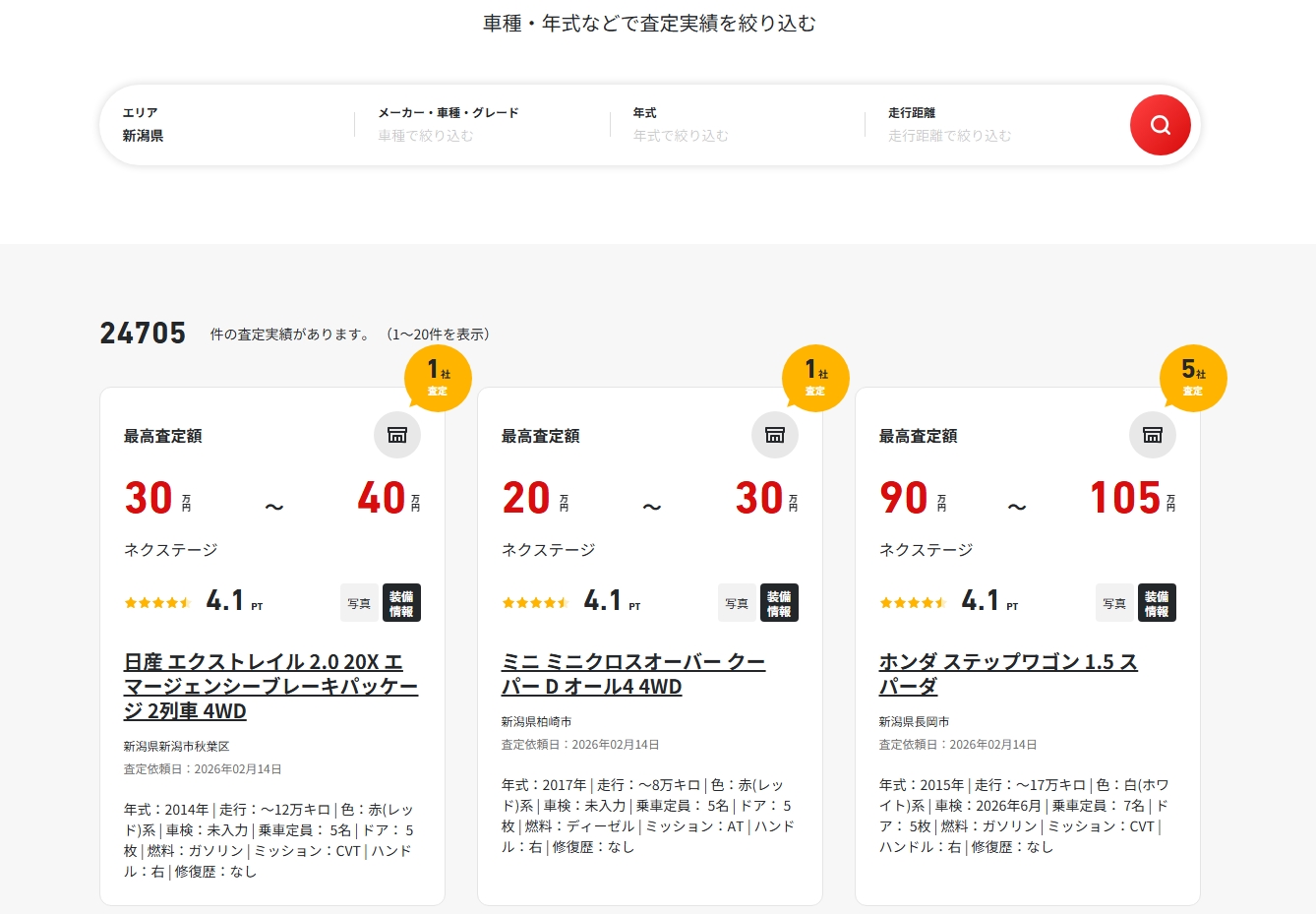
Task: Click the 5社査定 badge on Honda card
Action: coord(1193,378)
